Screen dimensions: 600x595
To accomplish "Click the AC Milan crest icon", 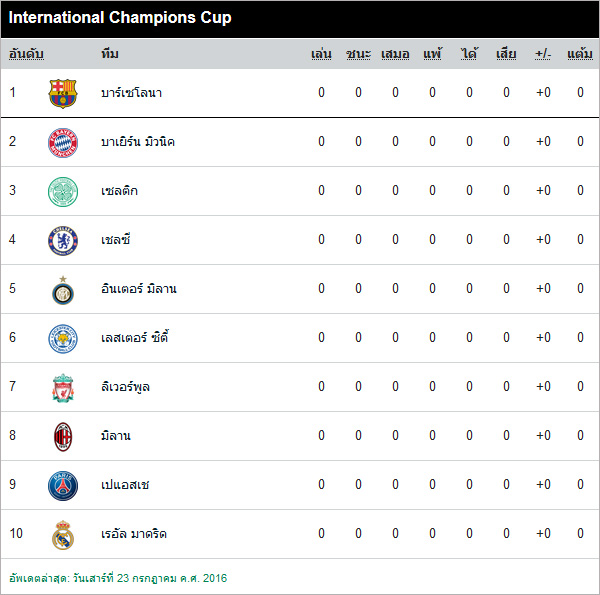I will pyautogui.click(x=63, y=436).
